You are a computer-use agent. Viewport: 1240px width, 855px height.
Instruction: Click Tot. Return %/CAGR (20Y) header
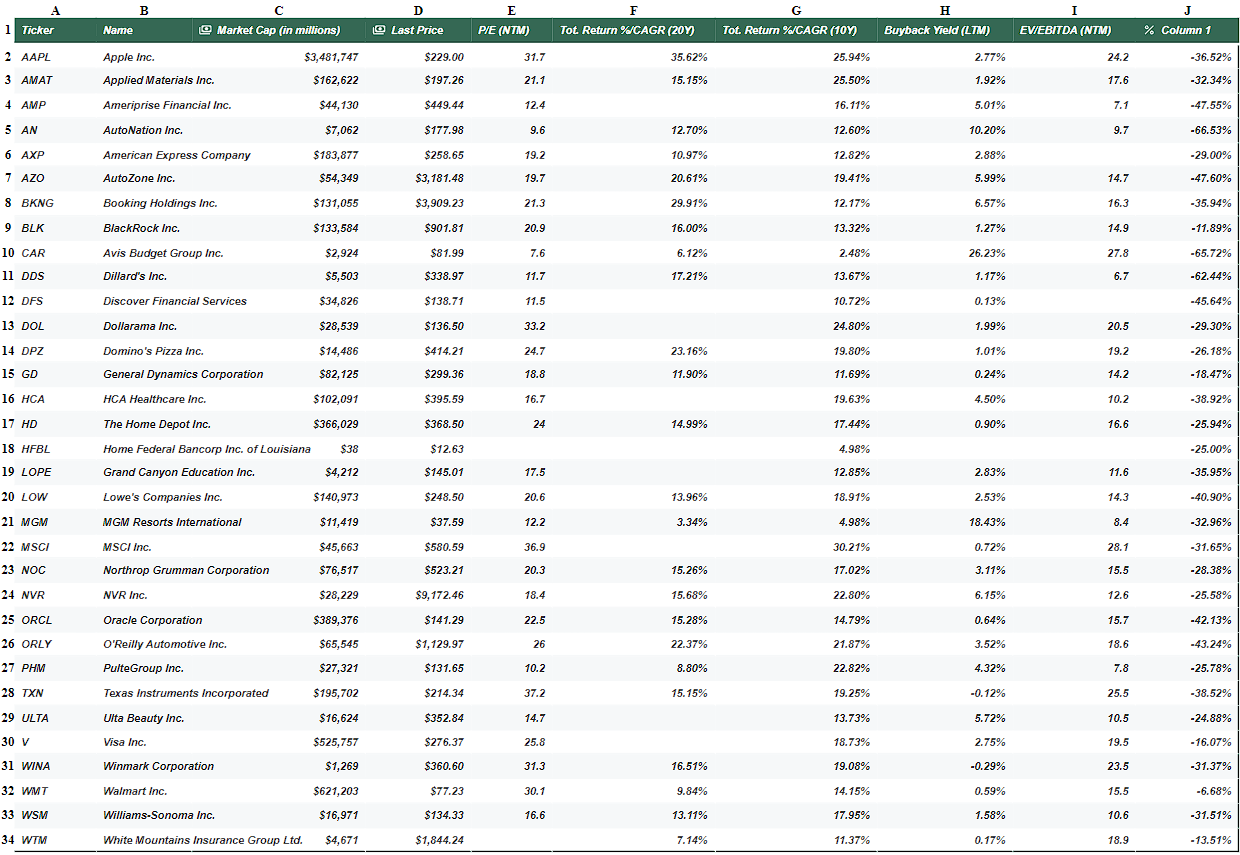point(633,30)
